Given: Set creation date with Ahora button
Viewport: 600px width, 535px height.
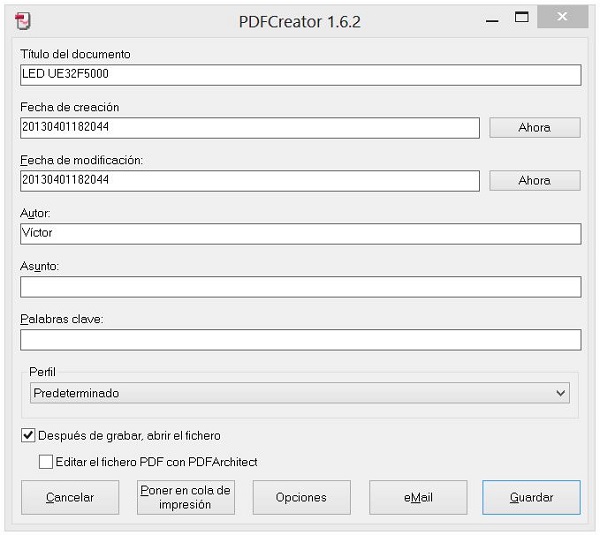Looking at the screenshot, I should point(535,127).
